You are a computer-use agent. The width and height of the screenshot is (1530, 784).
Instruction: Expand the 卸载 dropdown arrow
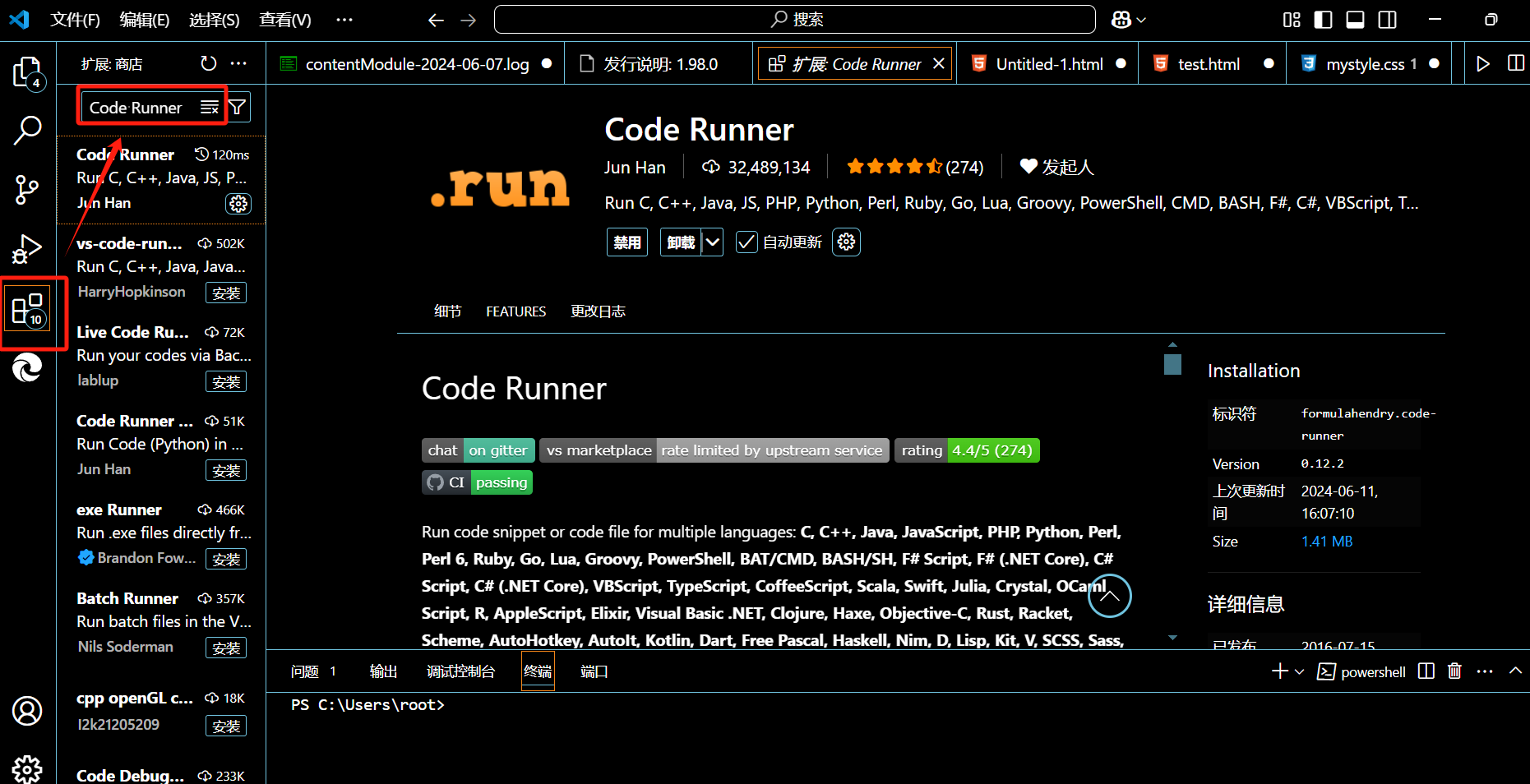pyautogui.click(x=713, y=242)
